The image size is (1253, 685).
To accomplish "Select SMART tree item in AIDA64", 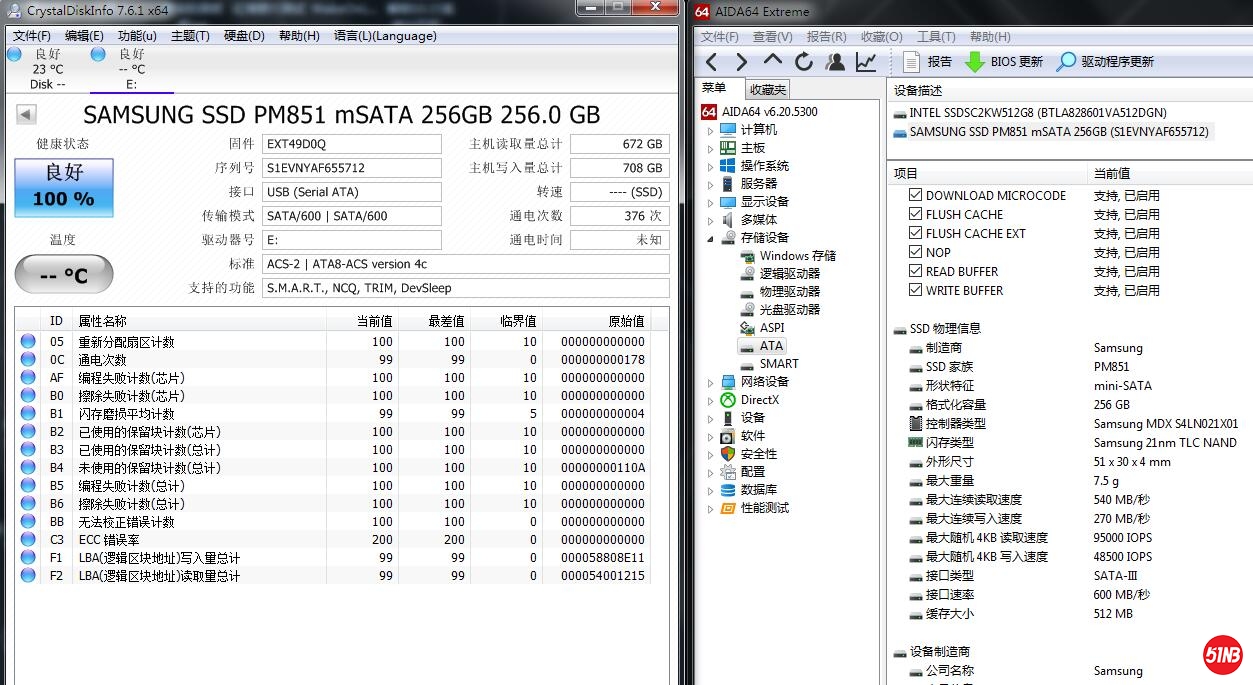I will pyautogui.click(x=778, y=364).
